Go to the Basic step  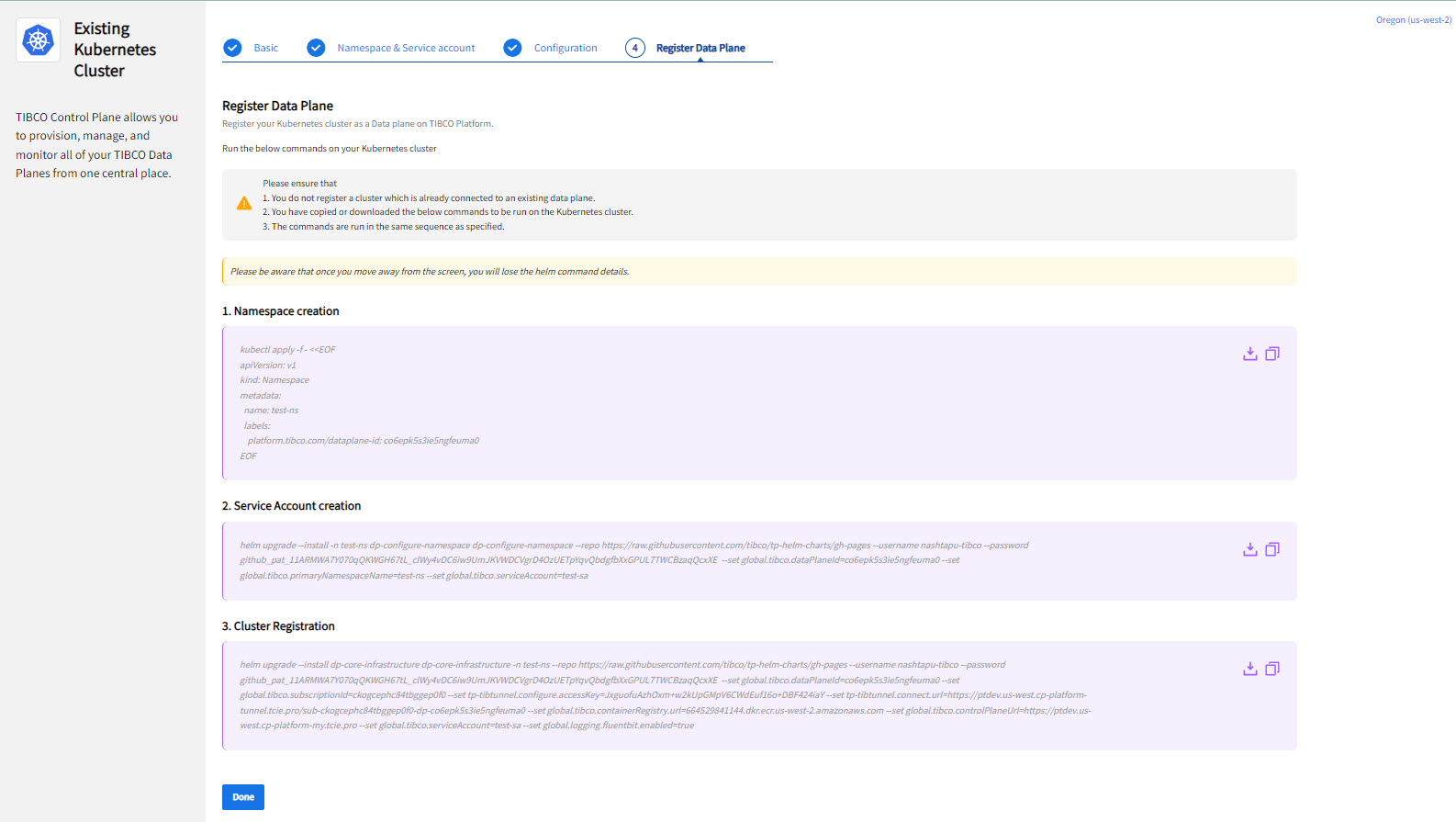click(x=266, y=48)
